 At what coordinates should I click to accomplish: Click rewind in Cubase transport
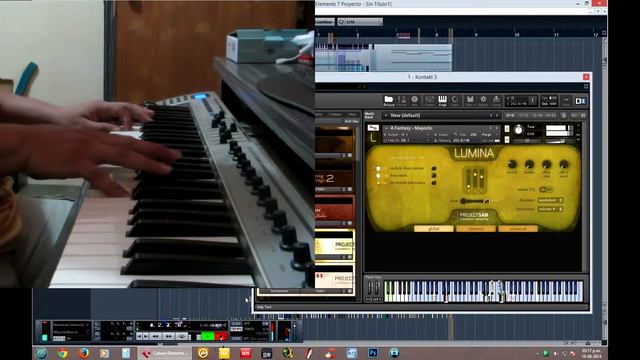156,336
